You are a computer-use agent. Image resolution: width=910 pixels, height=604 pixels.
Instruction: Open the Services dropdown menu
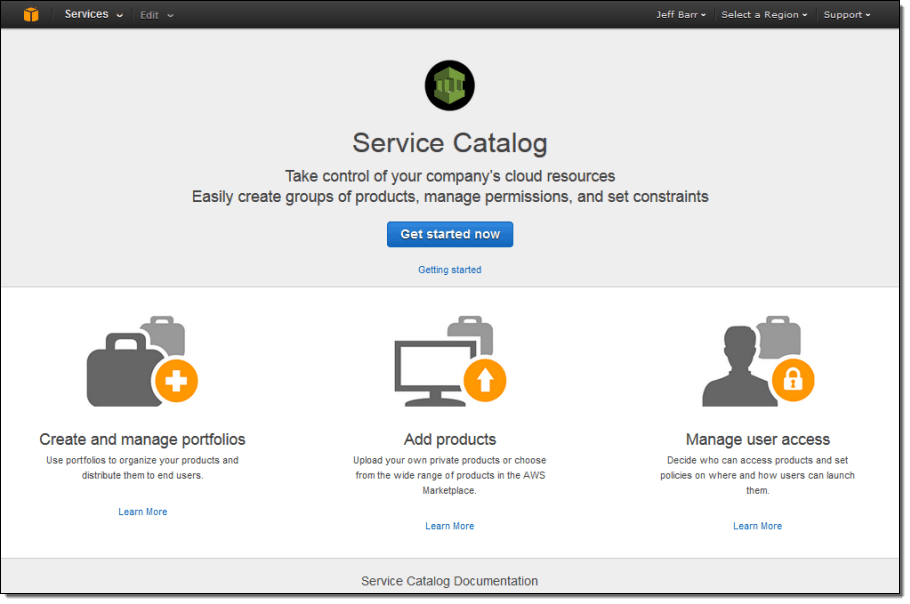tap(93, 15)
